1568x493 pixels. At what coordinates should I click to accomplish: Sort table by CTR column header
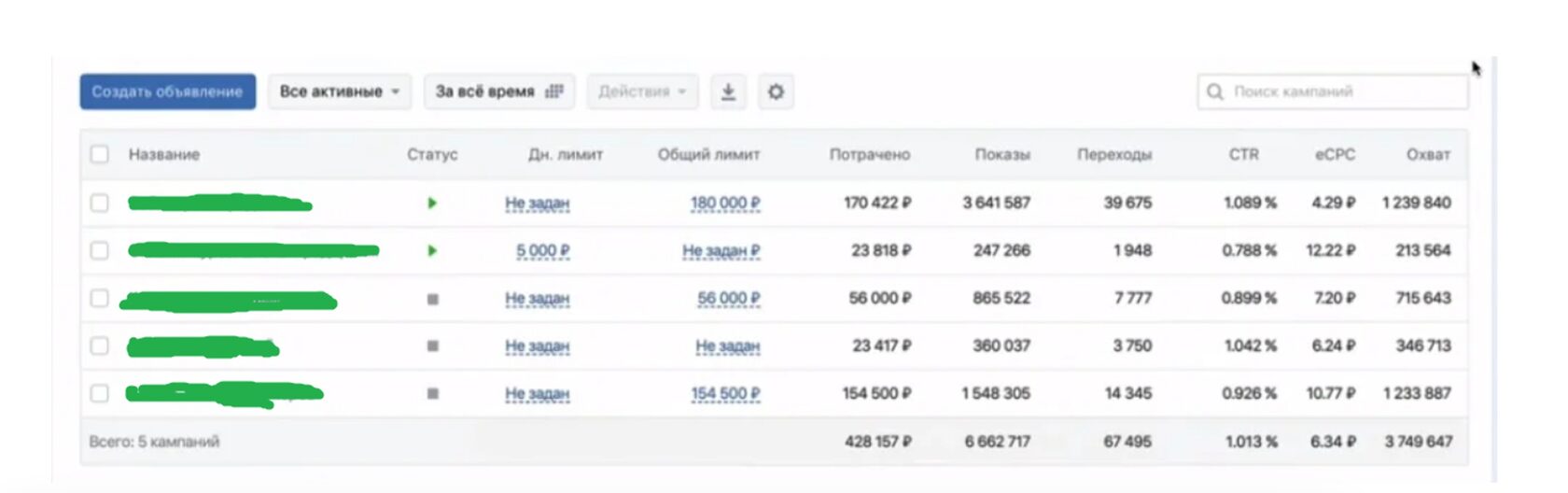[x=1243, y=154]
